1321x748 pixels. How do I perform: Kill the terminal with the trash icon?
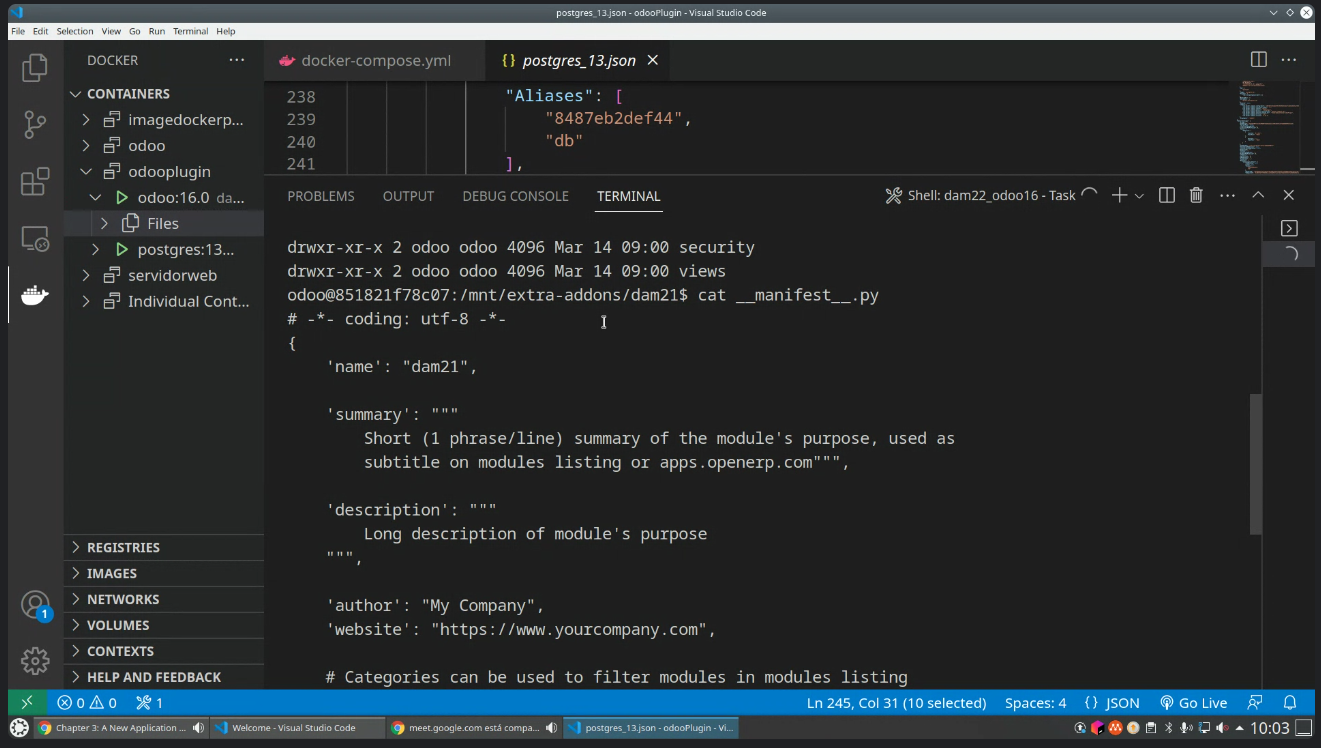pos(1196,195)
